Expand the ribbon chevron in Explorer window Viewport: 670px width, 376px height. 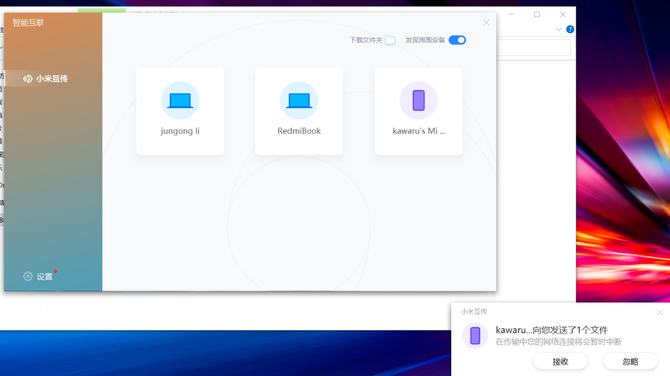pos(558,29)
